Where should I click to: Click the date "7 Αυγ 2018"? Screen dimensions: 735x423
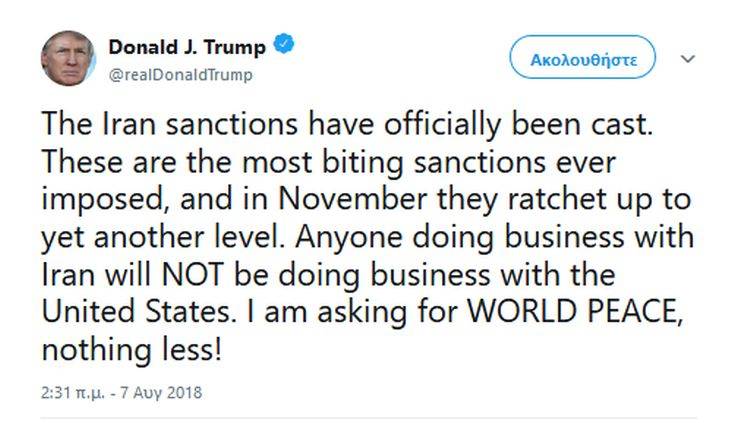(161, 393)
